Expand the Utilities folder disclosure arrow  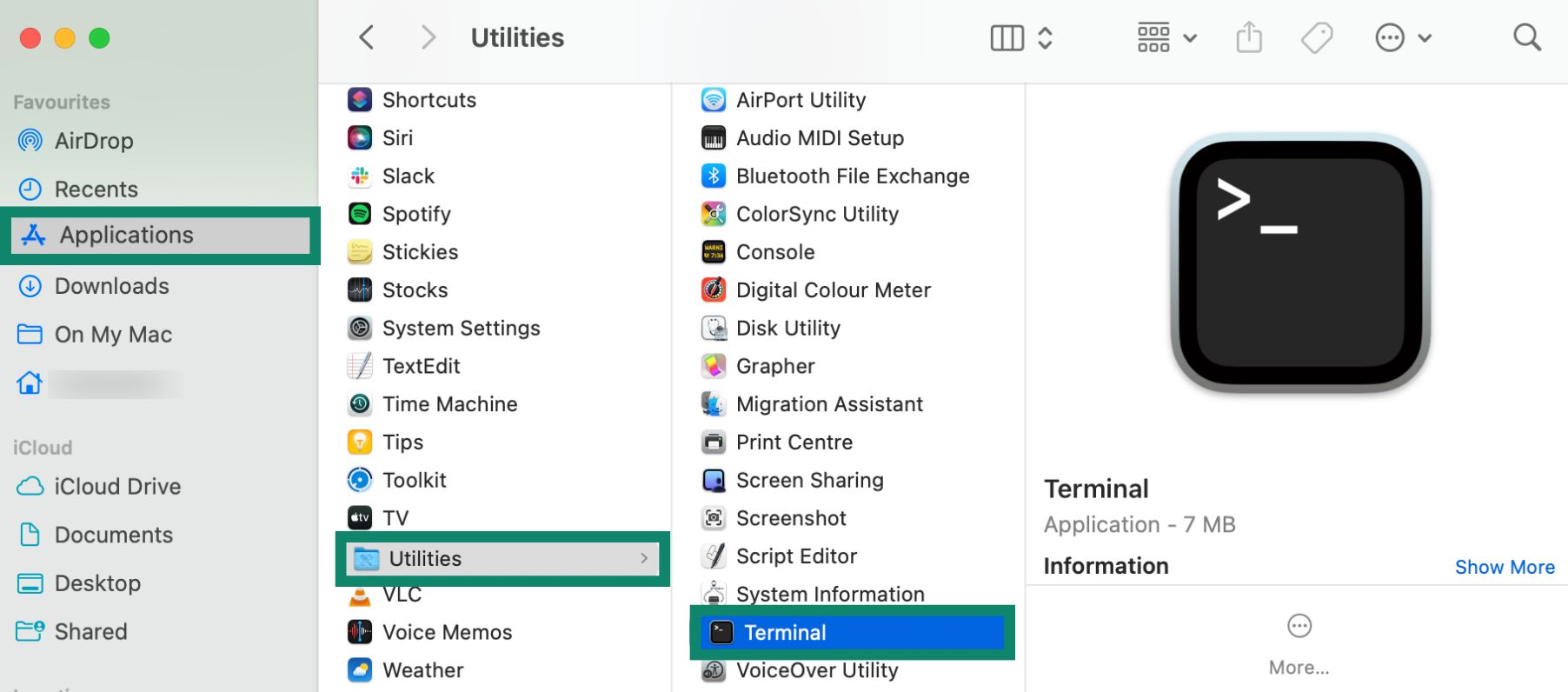point(644,558)
